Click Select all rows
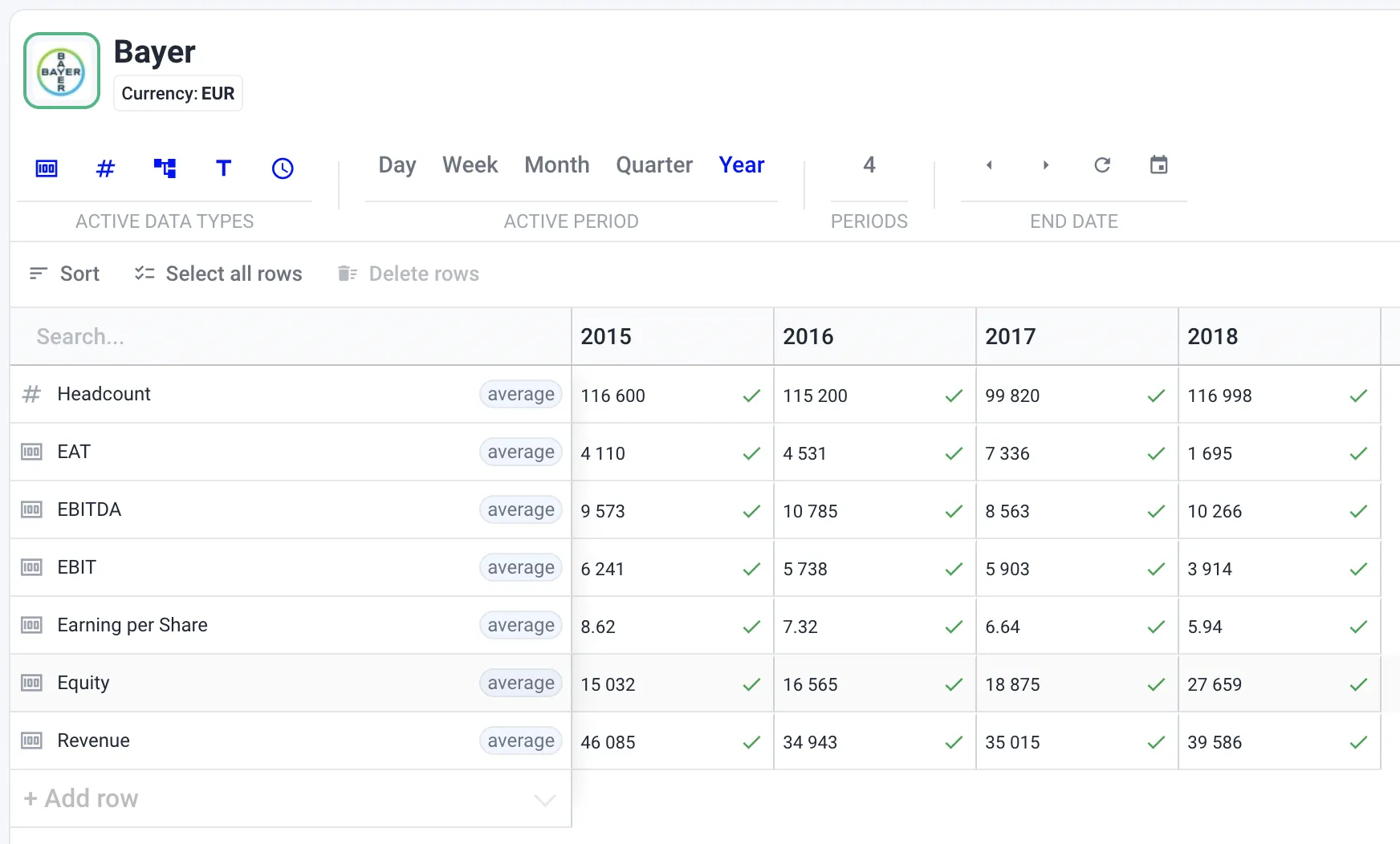This screenshot has width=1400, height=844. pos(218,274)
